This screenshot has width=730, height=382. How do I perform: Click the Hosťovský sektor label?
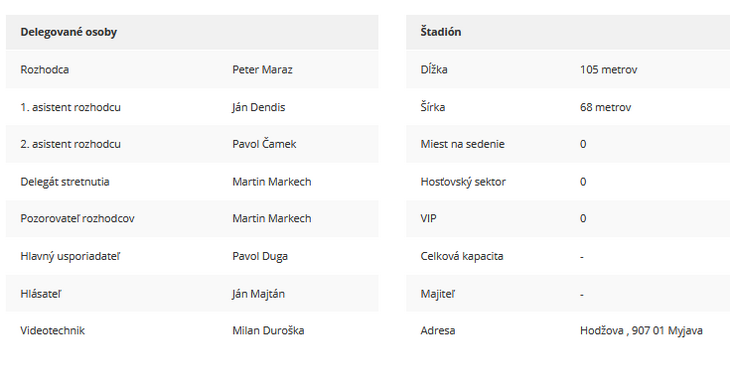pyautogui.click(x=463, y=181)
